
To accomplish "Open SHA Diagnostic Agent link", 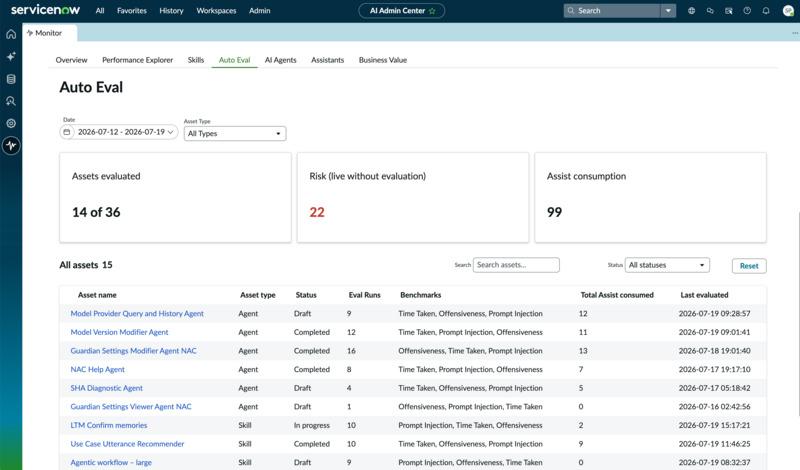I will [x=107, y=388].
